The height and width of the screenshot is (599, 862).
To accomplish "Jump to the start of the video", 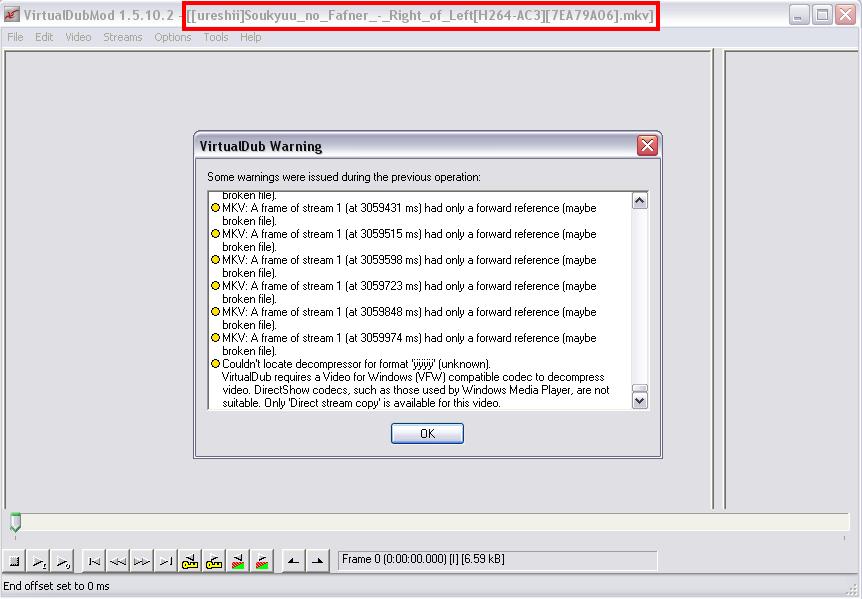I will coord(94,561).
